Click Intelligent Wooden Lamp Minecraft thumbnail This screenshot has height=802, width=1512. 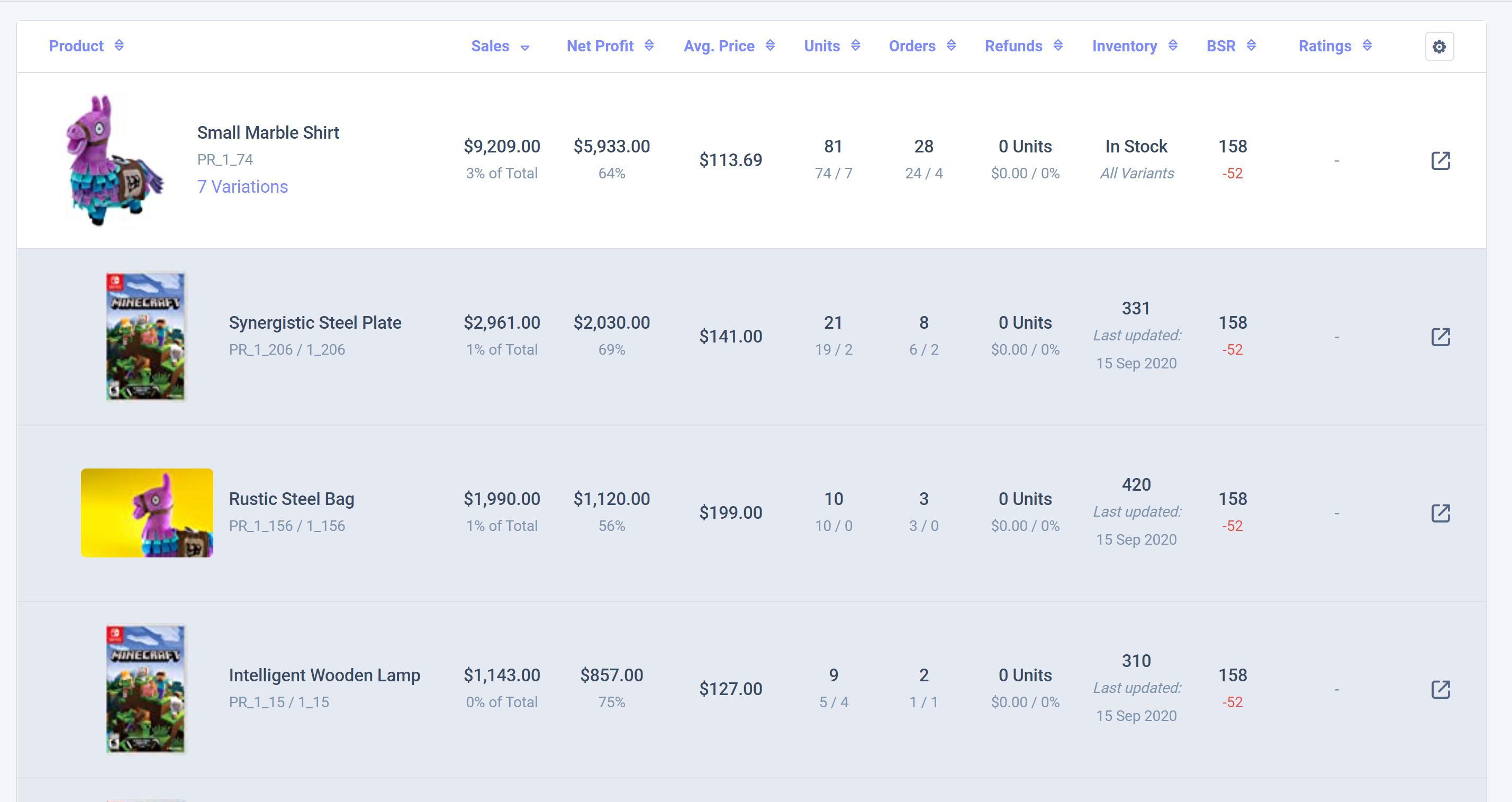click(146, 689)
